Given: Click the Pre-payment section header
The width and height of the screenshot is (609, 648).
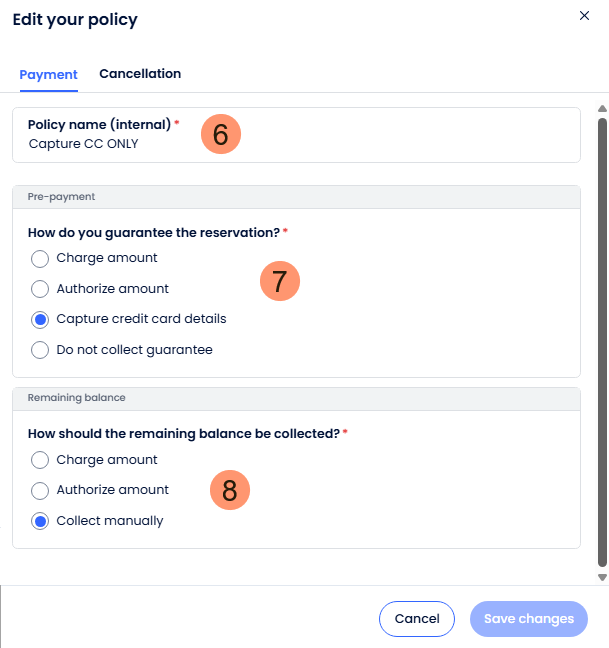Looking at the screenshot, I should tap(296, 197).
